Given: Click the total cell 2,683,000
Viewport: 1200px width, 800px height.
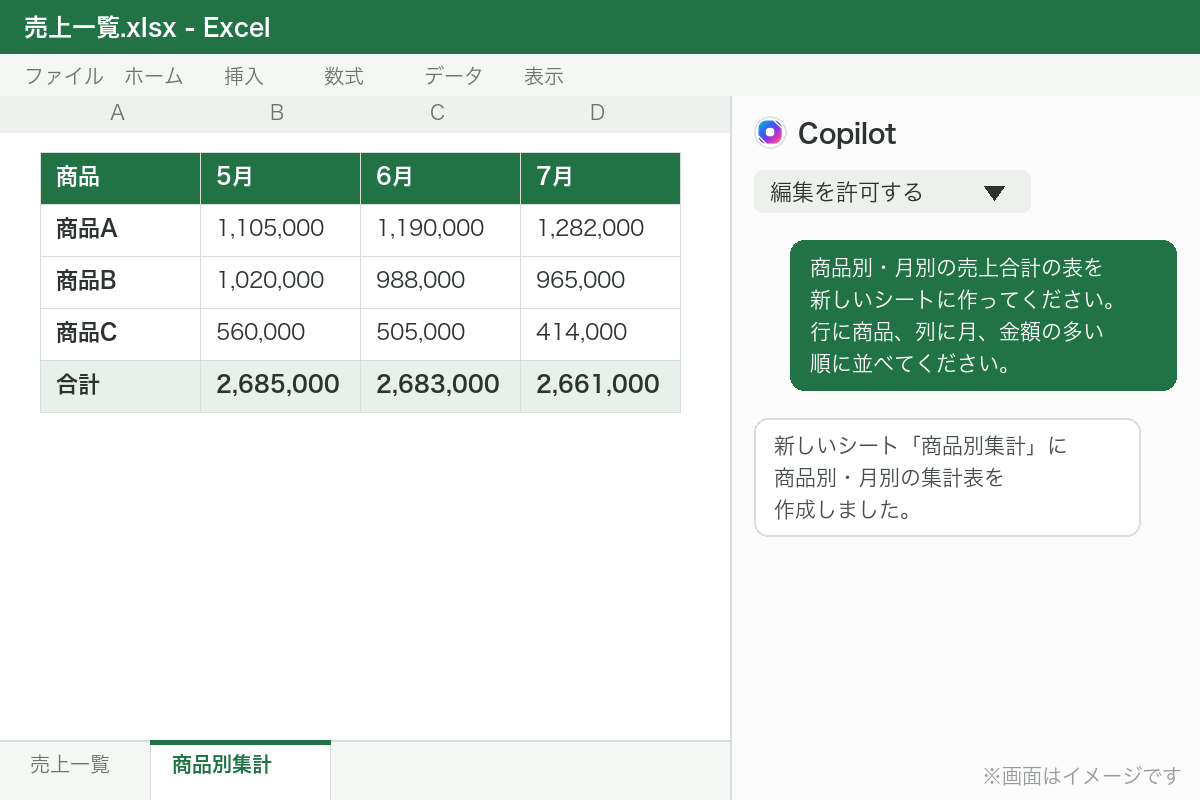Looking at the screenshot, I should [x=440, y=386].
